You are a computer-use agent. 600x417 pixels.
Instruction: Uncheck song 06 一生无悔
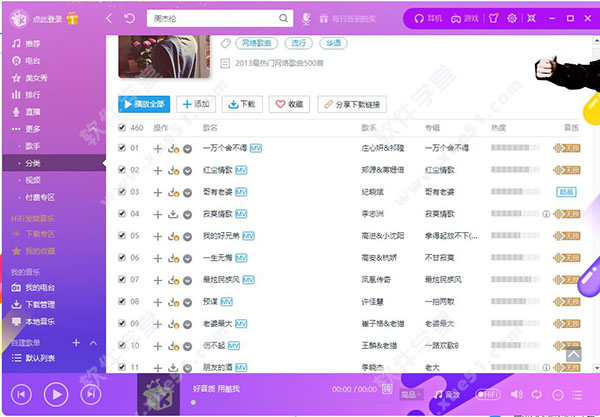[122, 257]
